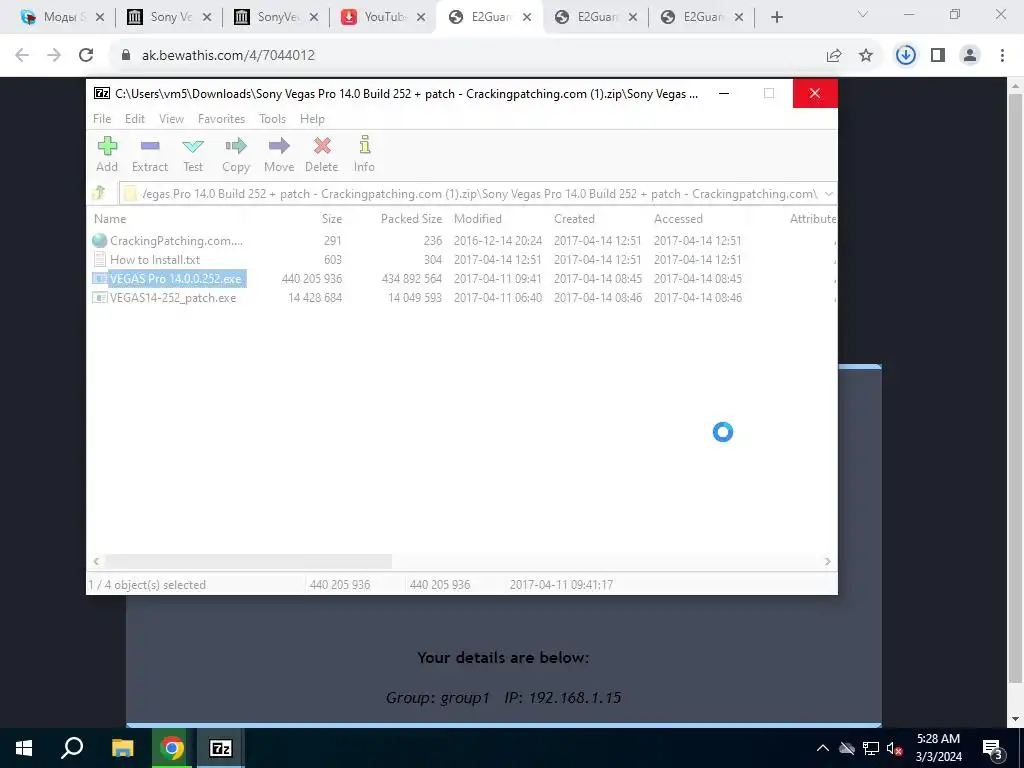Sort files by the Name column
Viewport: 1024px width, 768px height.
(x=110, y=219)
